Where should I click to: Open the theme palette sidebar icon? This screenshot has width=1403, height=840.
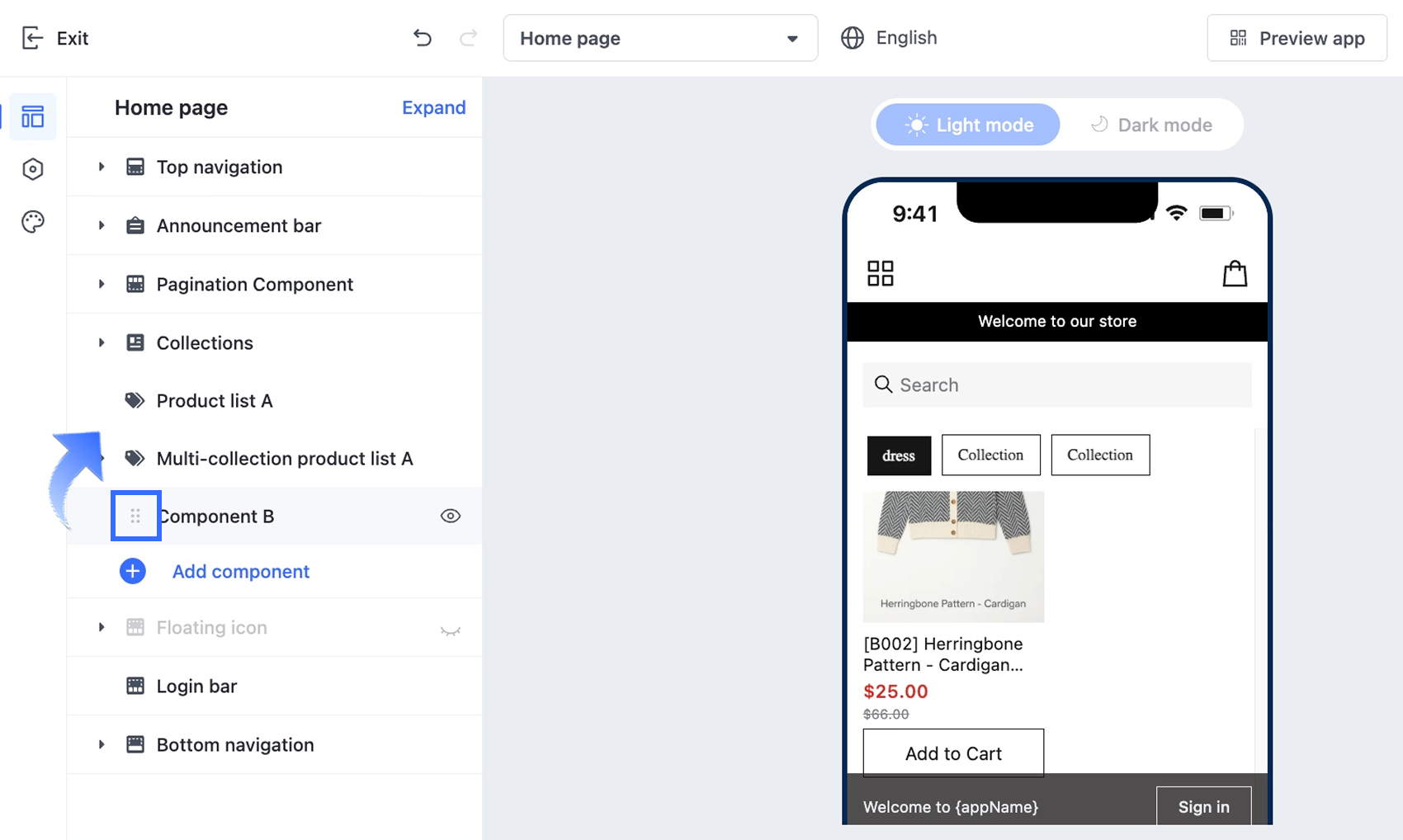click(33, 222)
